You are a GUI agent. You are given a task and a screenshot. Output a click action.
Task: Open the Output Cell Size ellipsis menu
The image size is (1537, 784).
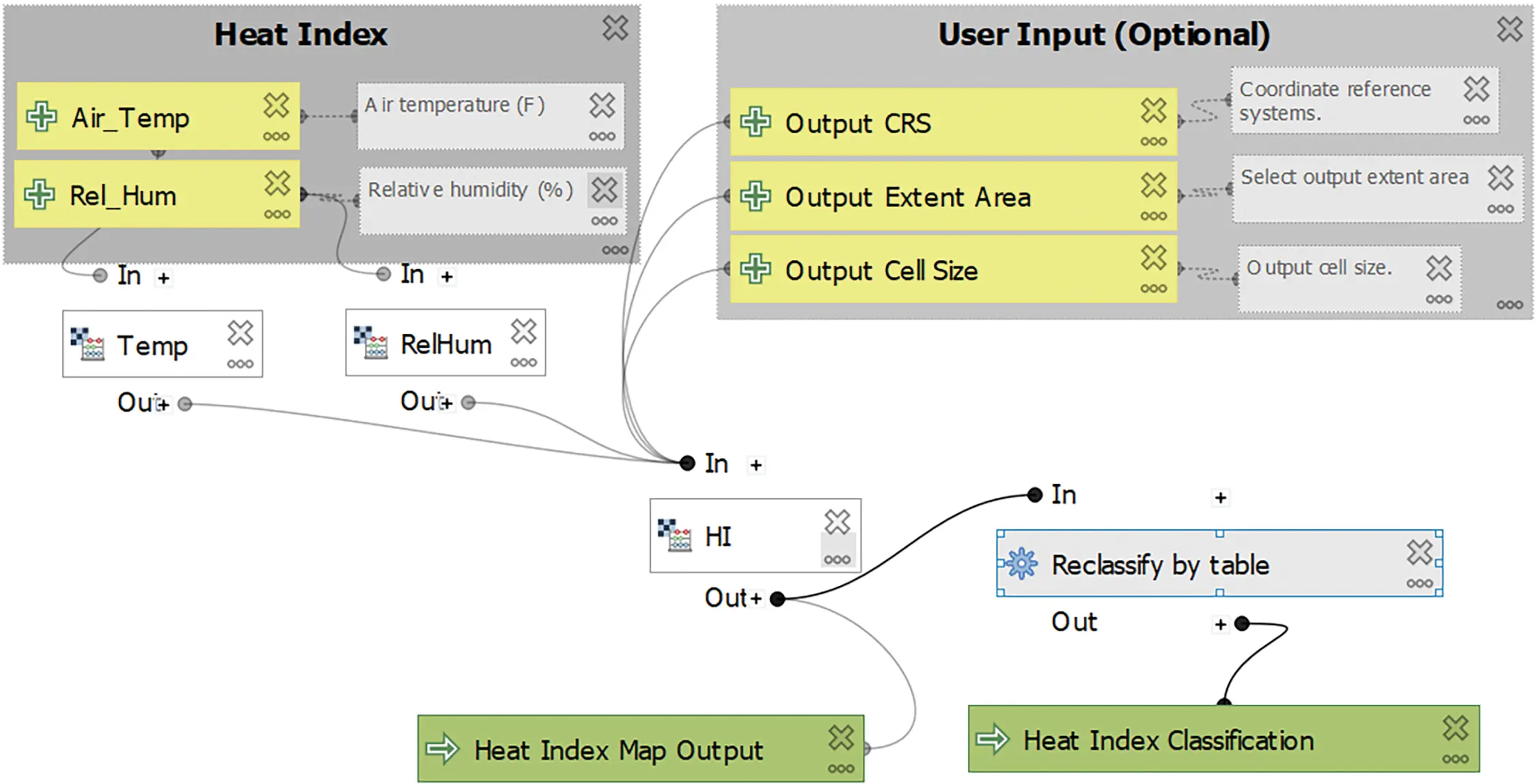pyautogui.click(x=1154, y=289)
